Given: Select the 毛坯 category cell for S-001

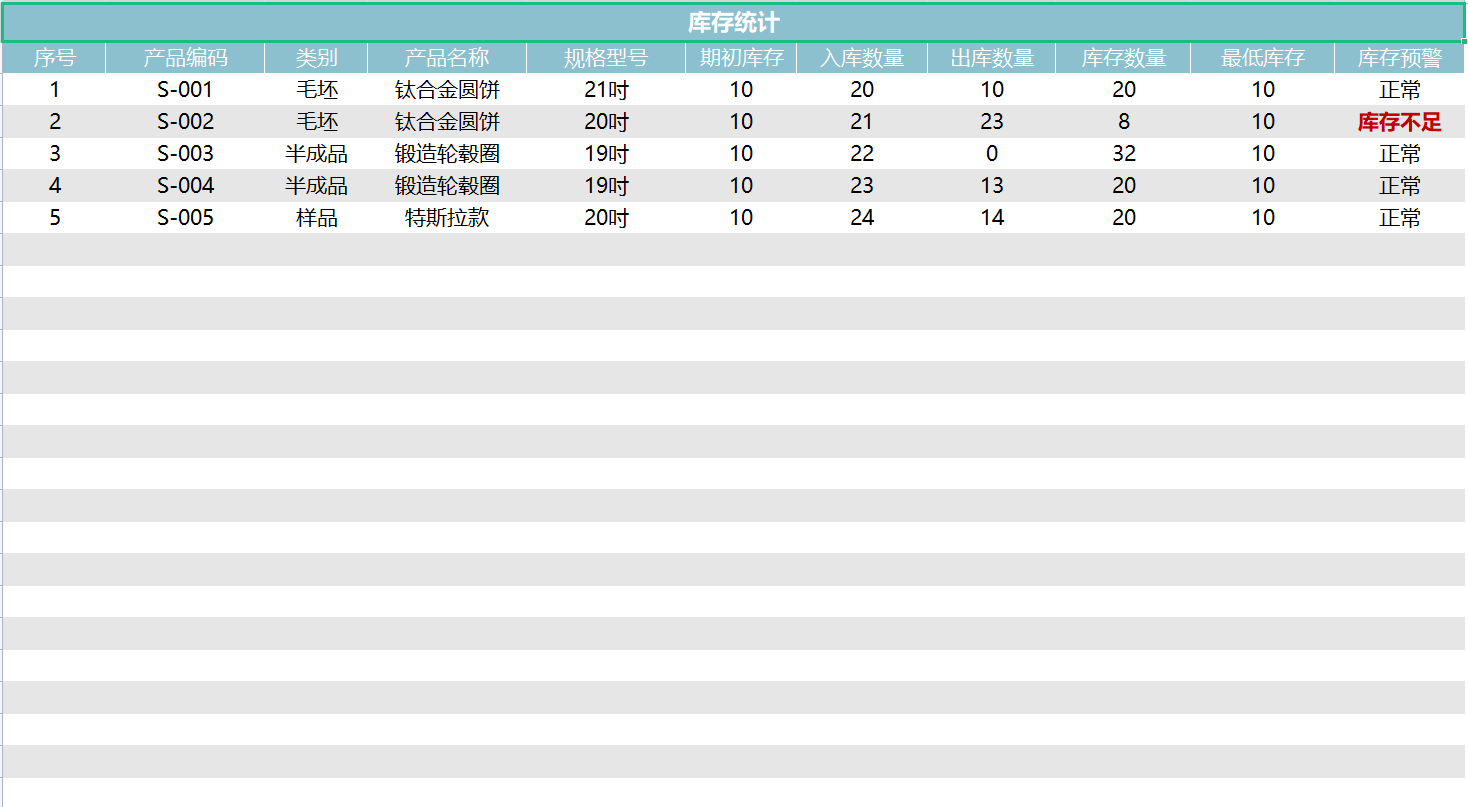Looking at the screenshot, I should click(316, 90).
